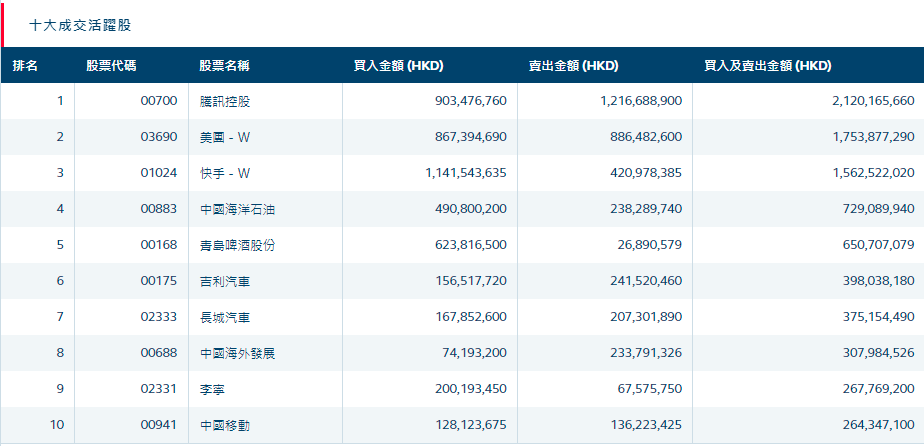This screenshot has width=924, height=446.
Task: Select the 股票名稱 column header
Action: click(x=225, y=66)
